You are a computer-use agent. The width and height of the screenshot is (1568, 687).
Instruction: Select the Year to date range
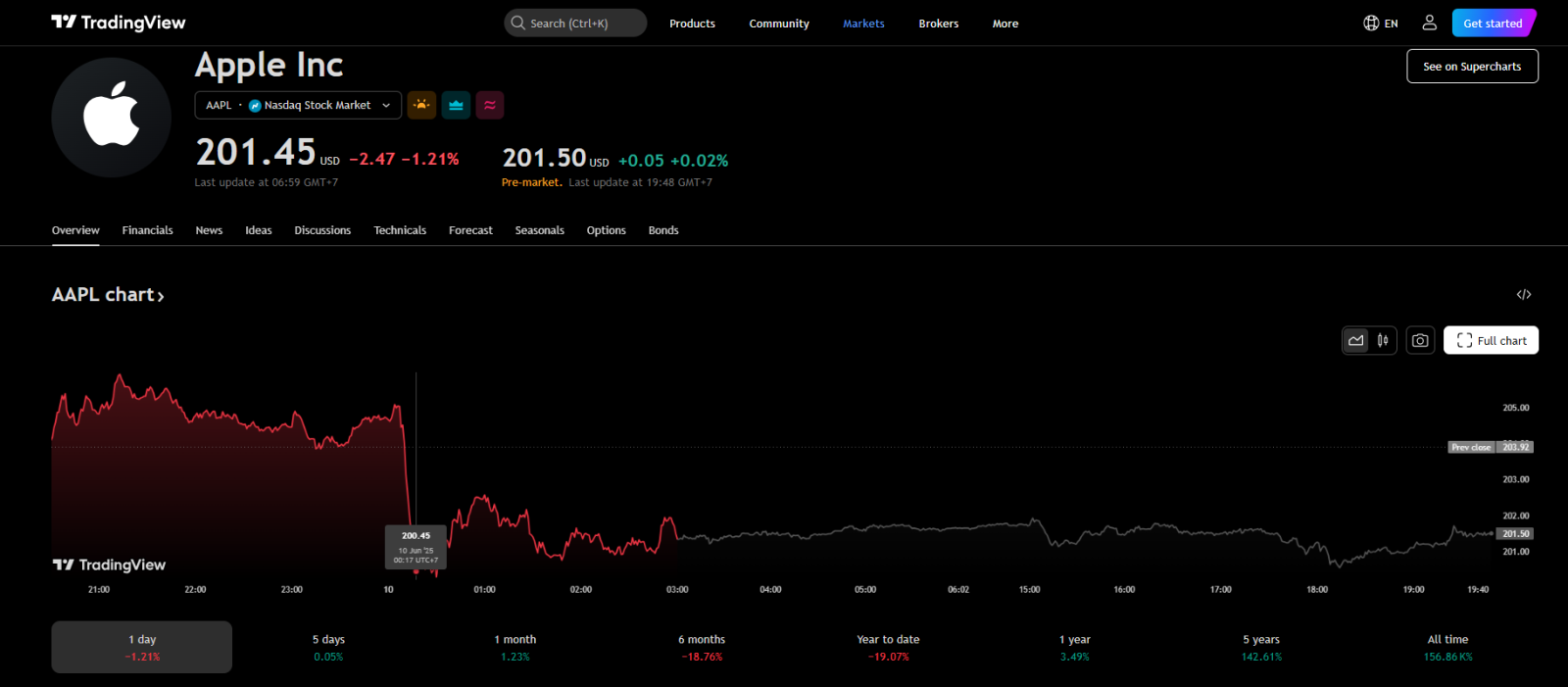(888, 647)
